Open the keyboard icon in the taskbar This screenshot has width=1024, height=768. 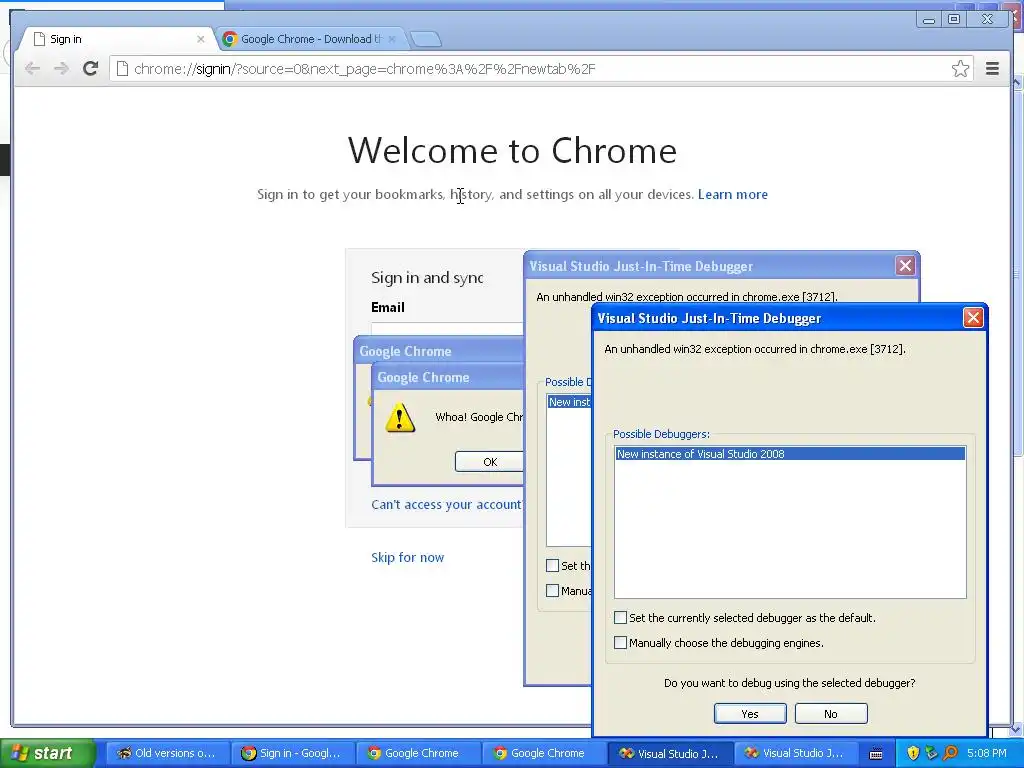876,753
